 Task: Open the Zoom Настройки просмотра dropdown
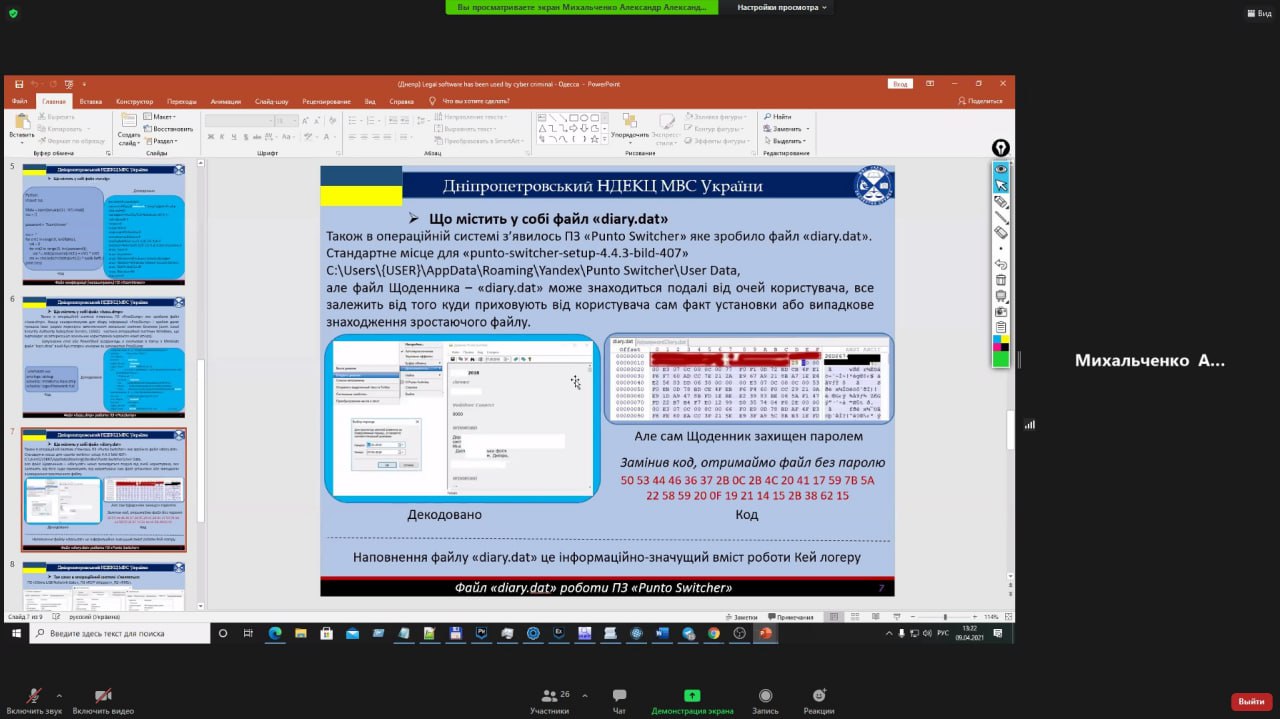[783, 7]
